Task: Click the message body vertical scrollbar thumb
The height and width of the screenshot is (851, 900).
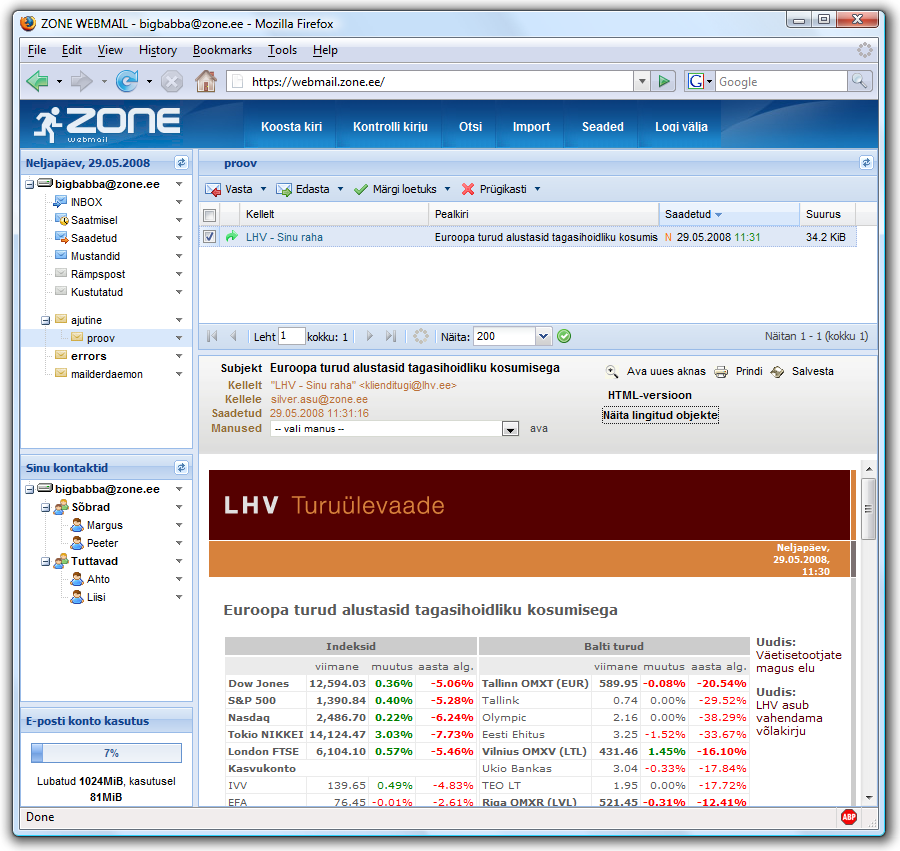Action: [x=869, y=508]
